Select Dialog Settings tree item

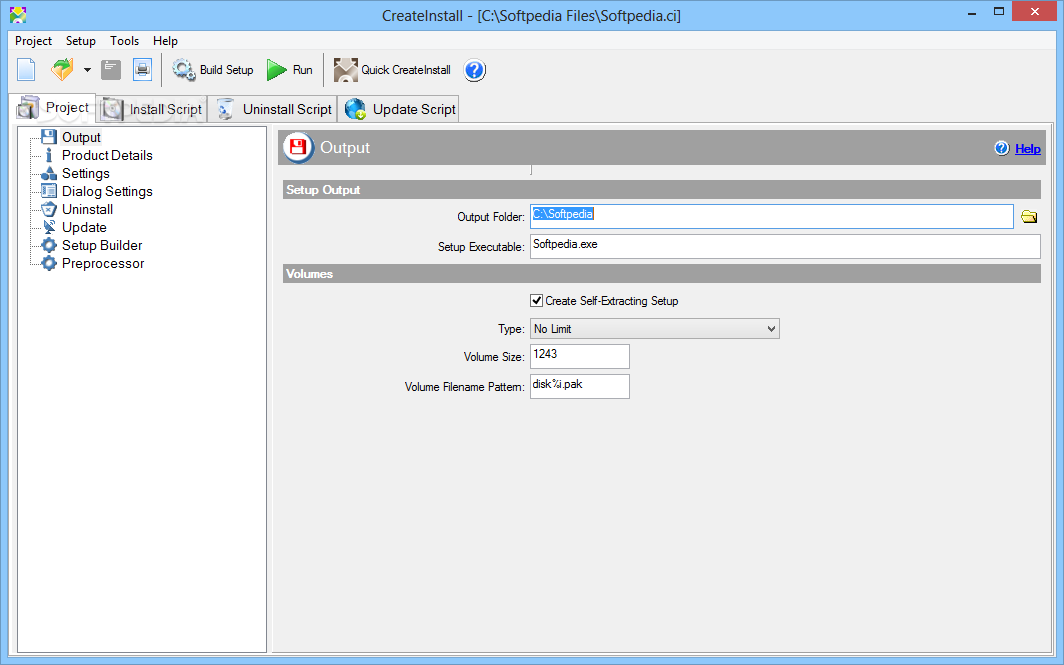[107, 191]
